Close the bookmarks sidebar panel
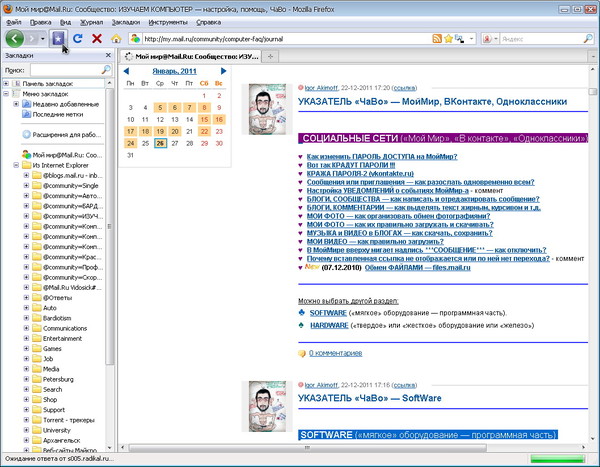This screenshot has width=600, height=467. (x=108, y=56)
